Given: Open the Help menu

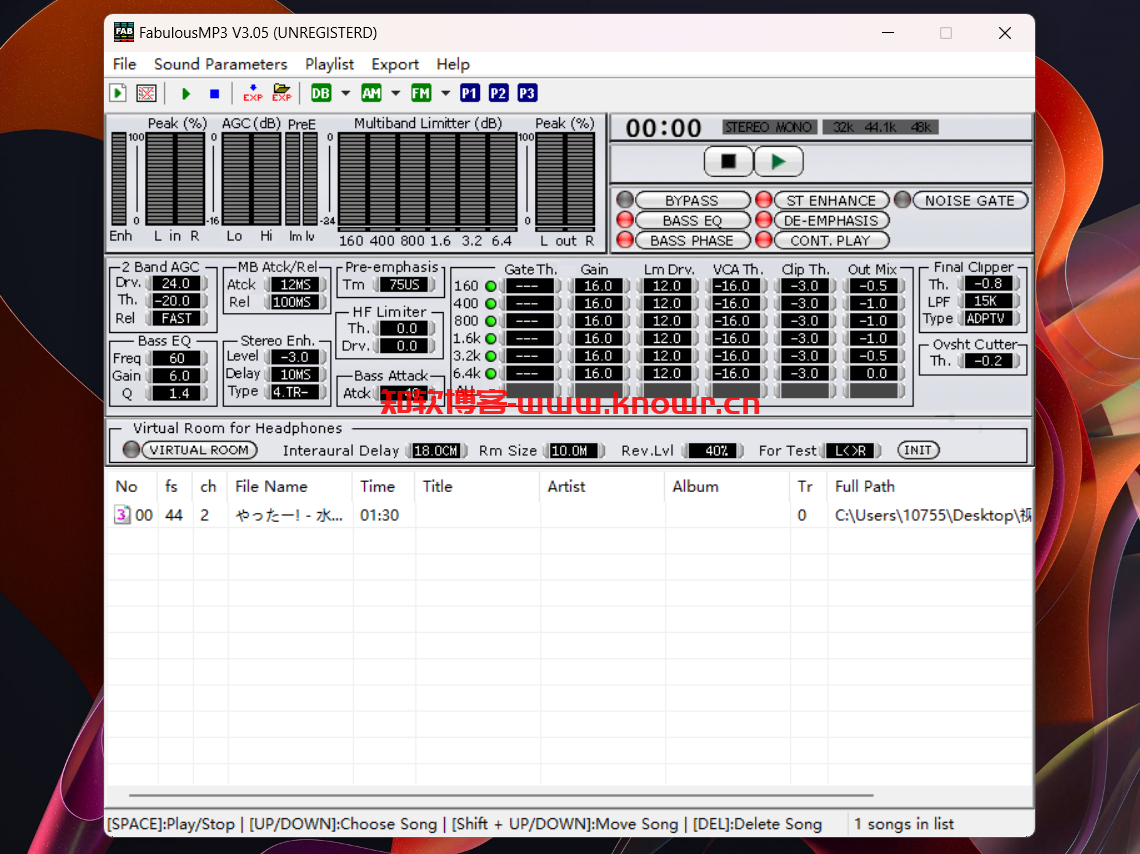Looking at the screenshot, I should (x=453, y=64).
